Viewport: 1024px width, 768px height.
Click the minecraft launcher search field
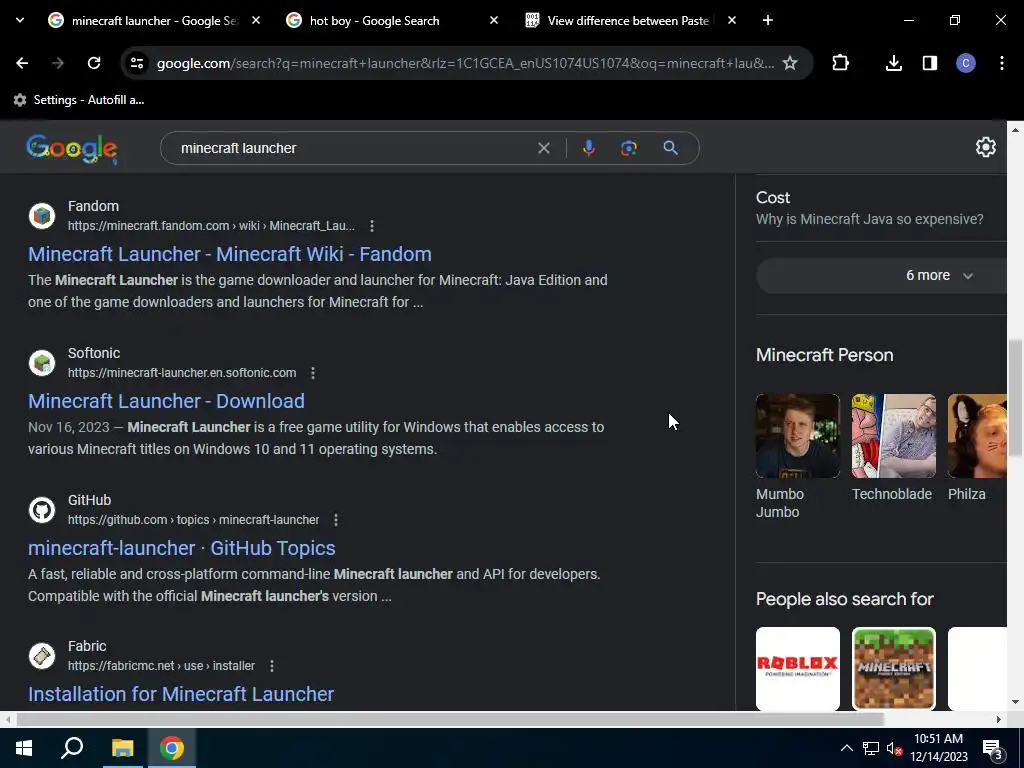pyautogui.click(x=353, y=148)
